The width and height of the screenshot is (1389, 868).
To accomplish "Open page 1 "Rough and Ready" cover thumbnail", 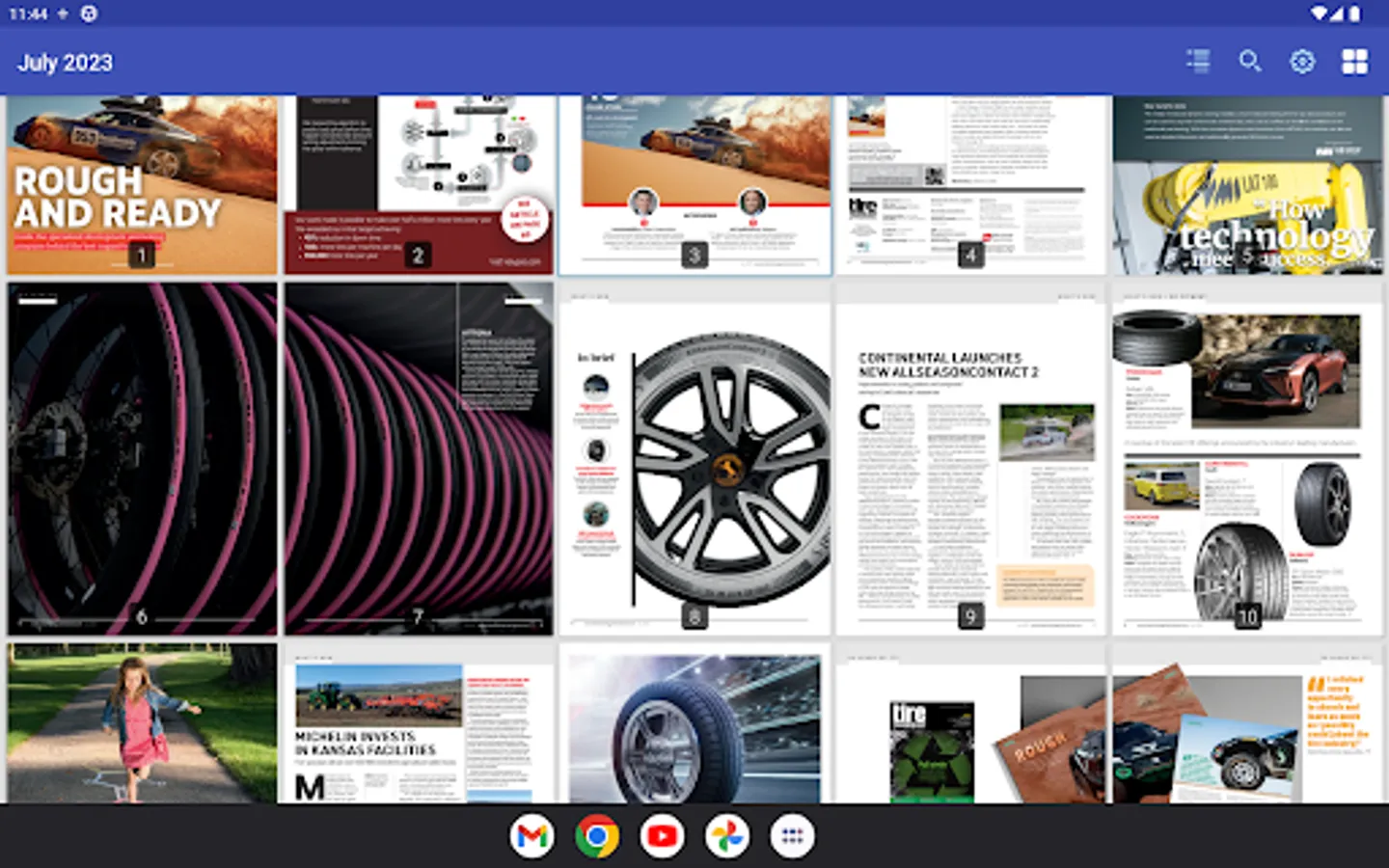I will point(142,184).
